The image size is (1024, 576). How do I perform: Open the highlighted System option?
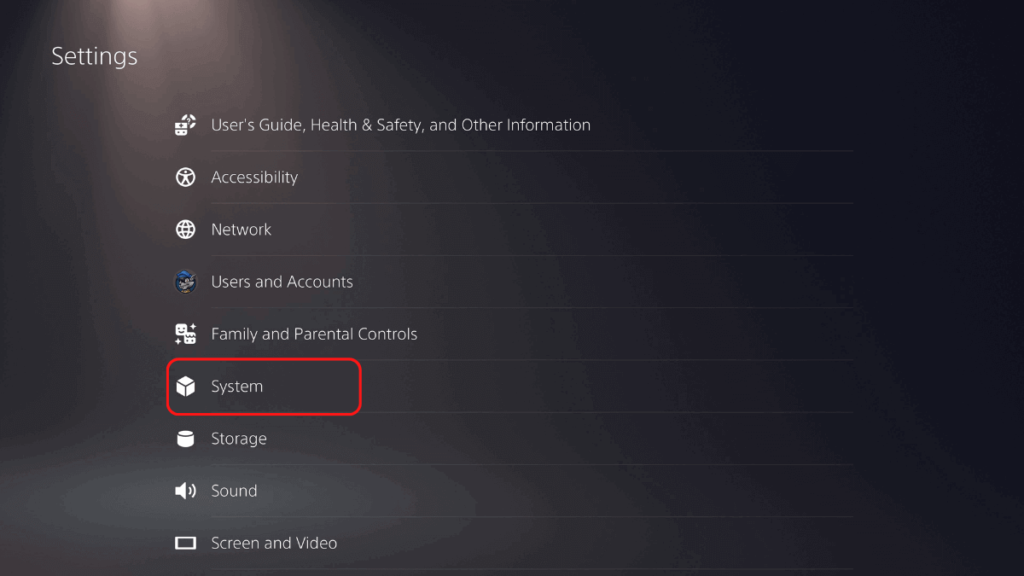(264, 387)
